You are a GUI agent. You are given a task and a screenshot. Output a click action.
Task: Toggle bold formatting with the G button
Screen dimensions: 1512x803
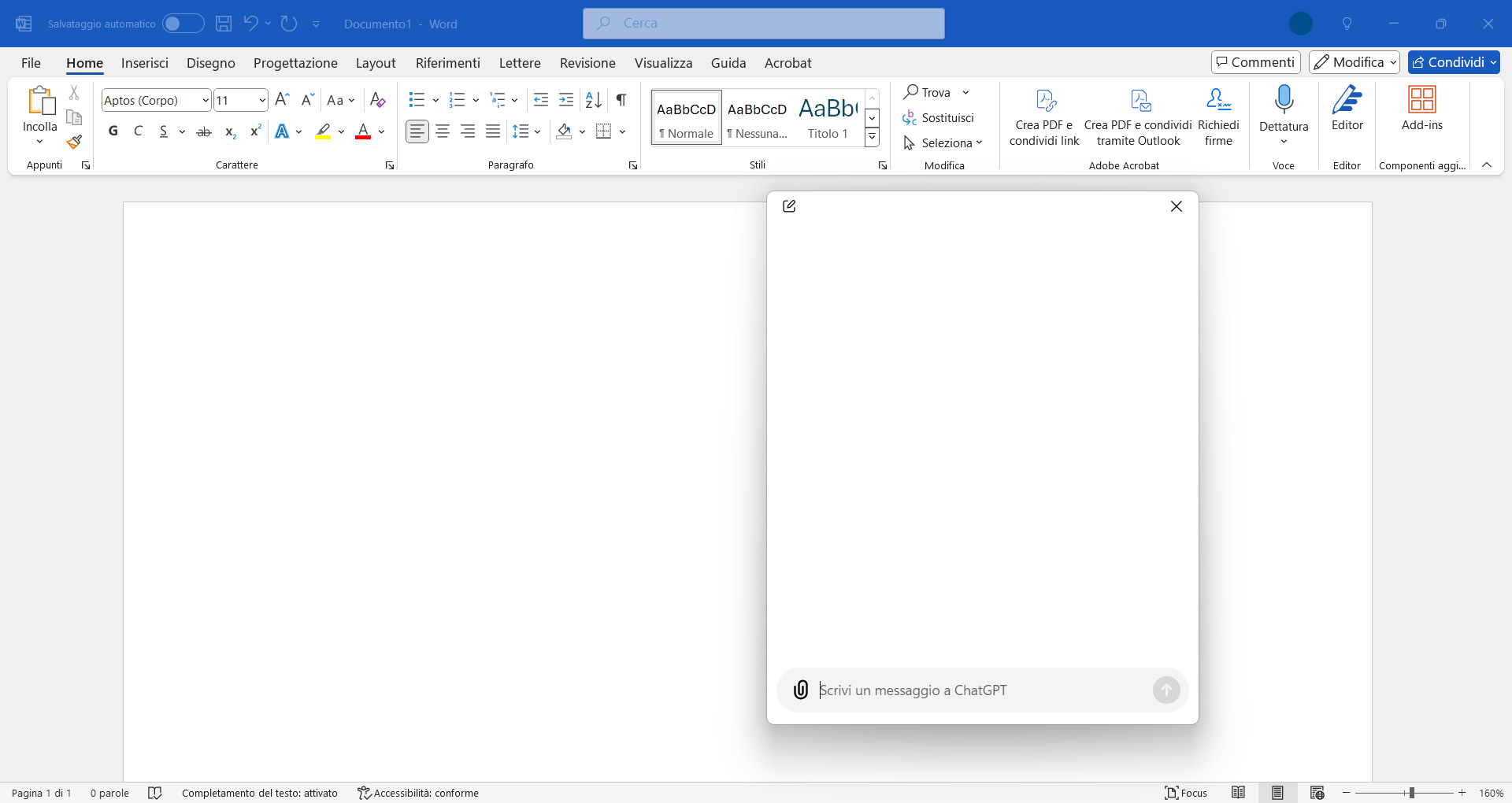(x=113, y=131)
